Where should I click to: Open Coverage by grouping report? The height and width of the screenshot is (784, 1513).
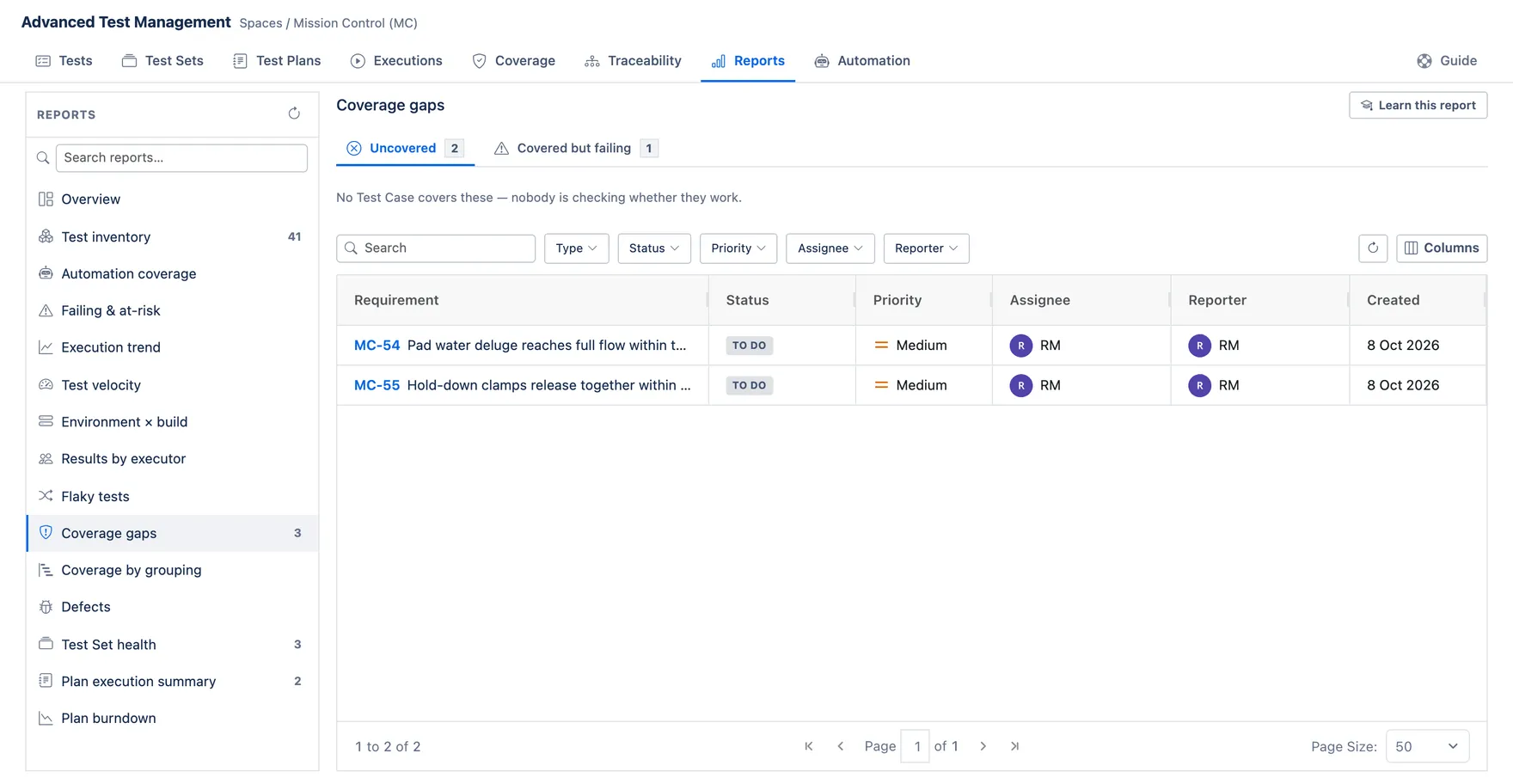pos(172,570)
